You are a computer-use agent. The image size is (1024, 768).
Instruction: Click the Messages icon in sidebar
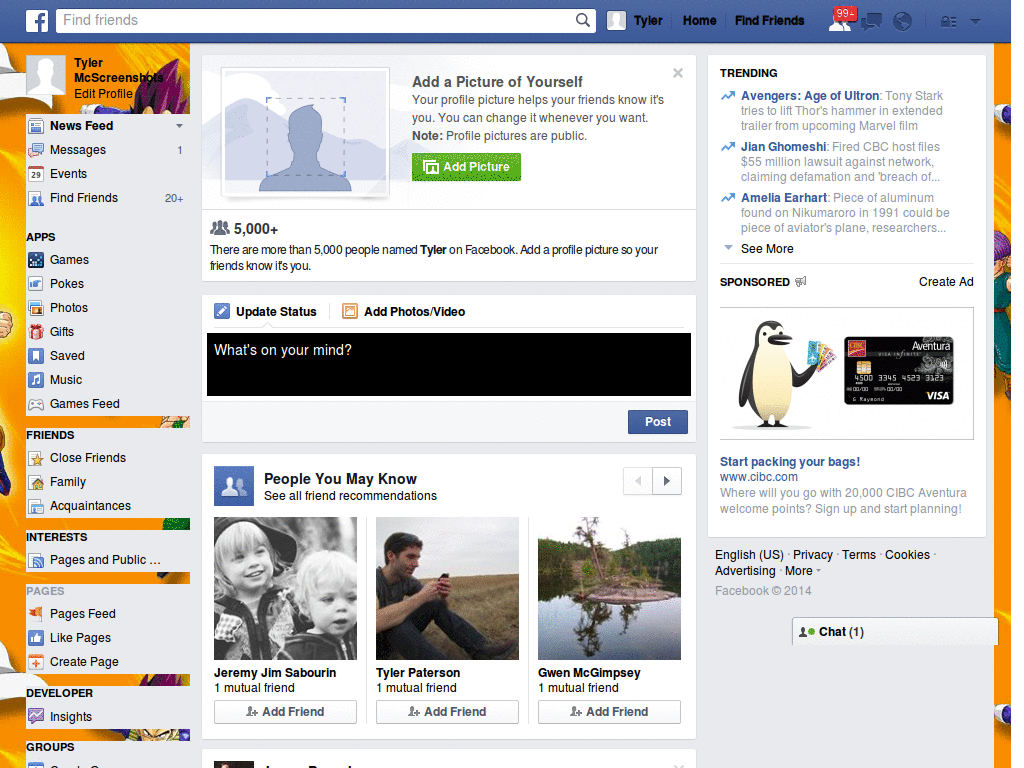coord(36,150)
